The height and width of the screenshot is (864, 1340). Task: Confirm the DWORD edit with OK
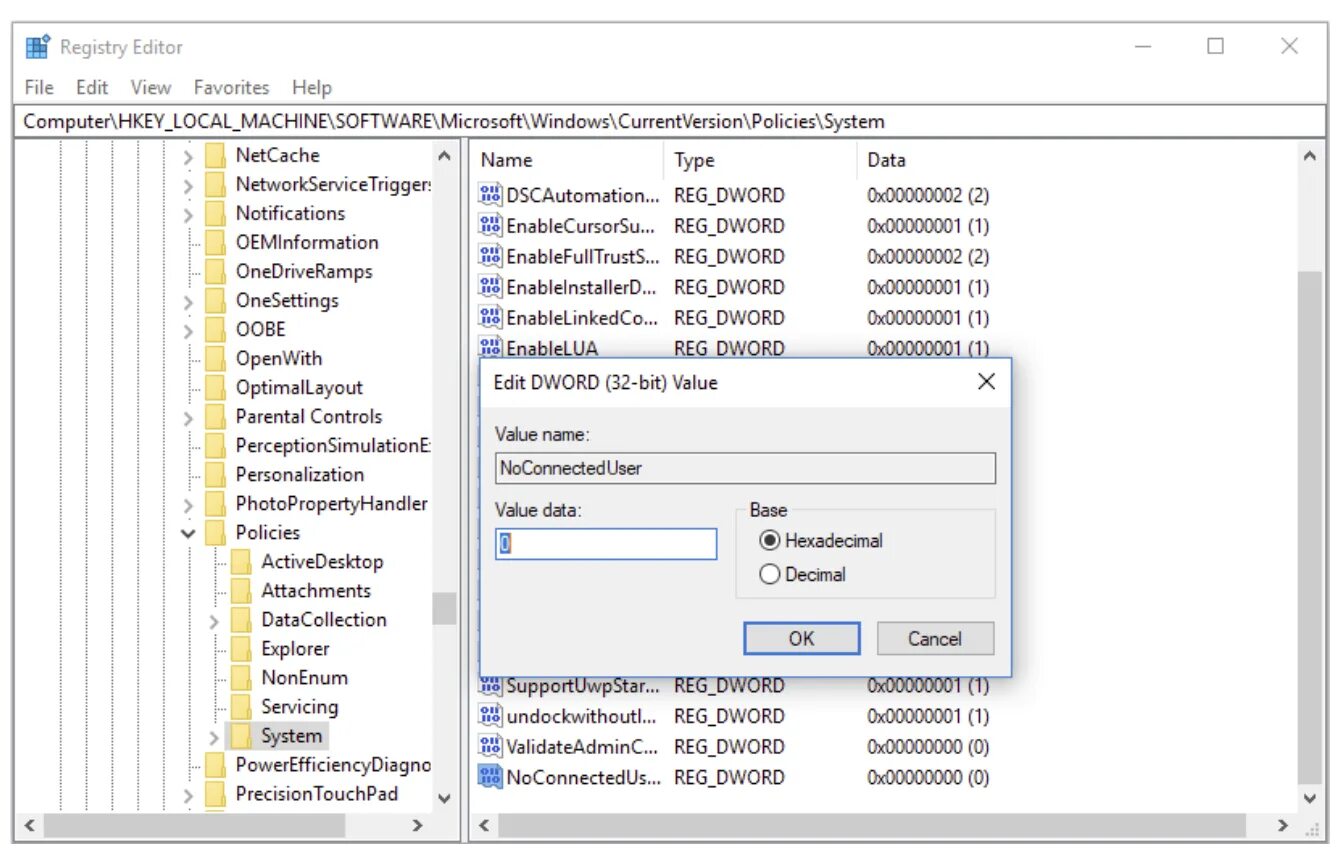point(801,638)
